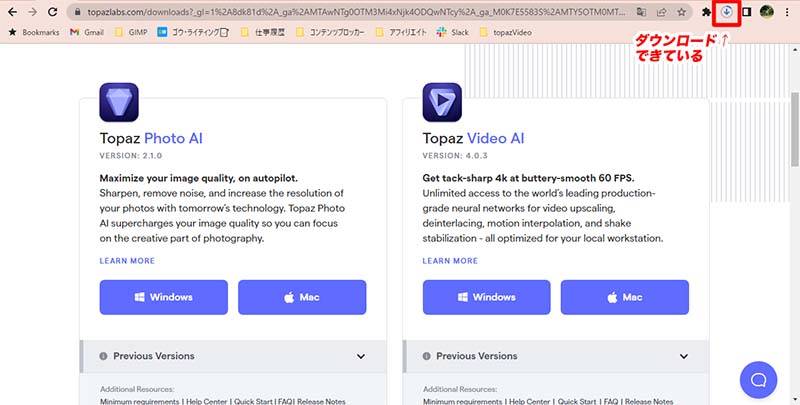The height and width of the screenshot is (405, 800).
Task: Click LEARN MORE under Video AI
Action: (450, 261)
